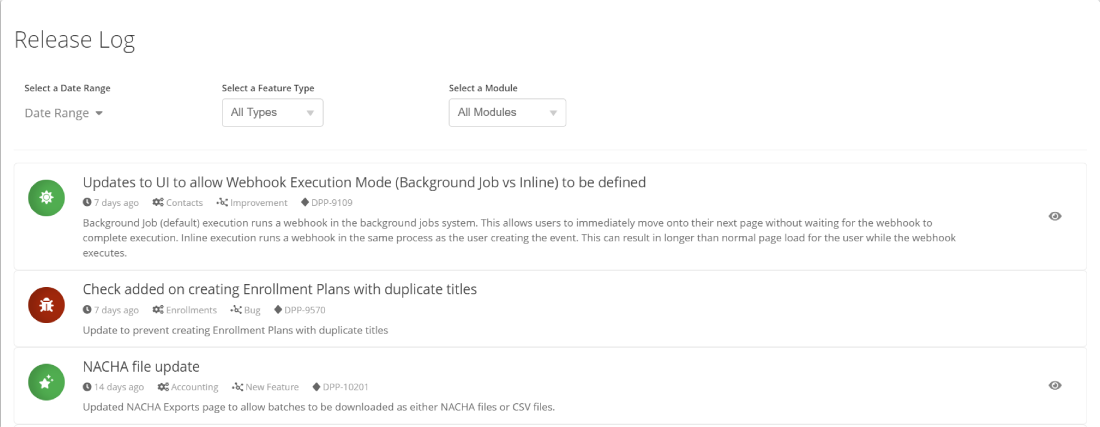Open "Check added on creating Enrollment Plans" title

pos(280,289)
